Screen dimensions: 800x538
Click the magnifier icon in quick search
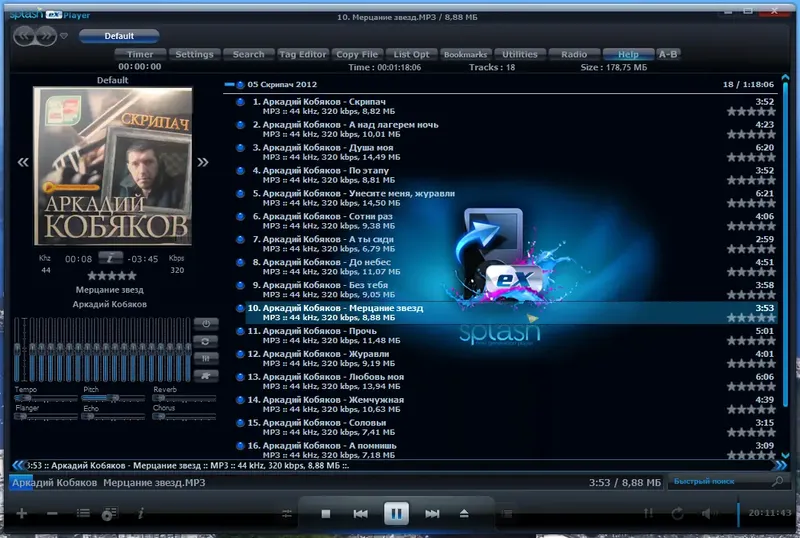(778, 481)
